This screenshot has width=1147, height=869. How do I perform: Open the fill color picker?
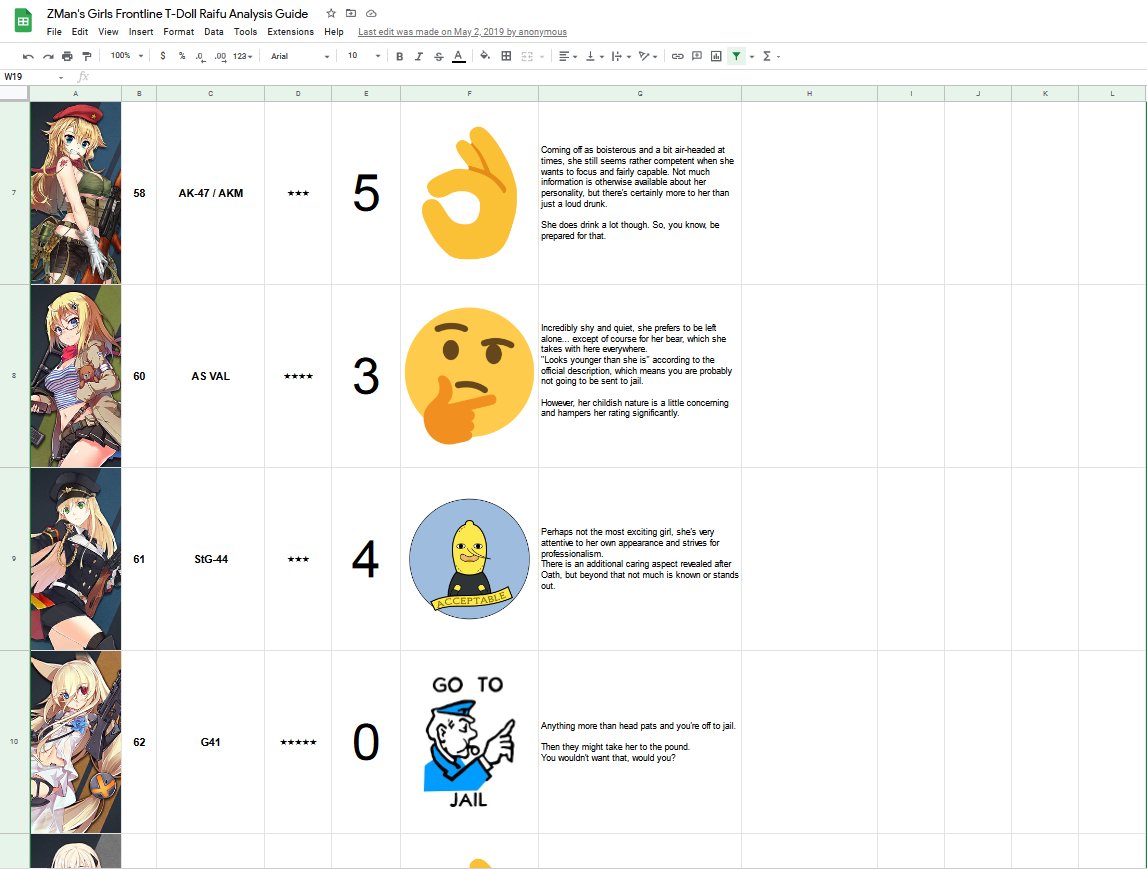tap(484, 56)
